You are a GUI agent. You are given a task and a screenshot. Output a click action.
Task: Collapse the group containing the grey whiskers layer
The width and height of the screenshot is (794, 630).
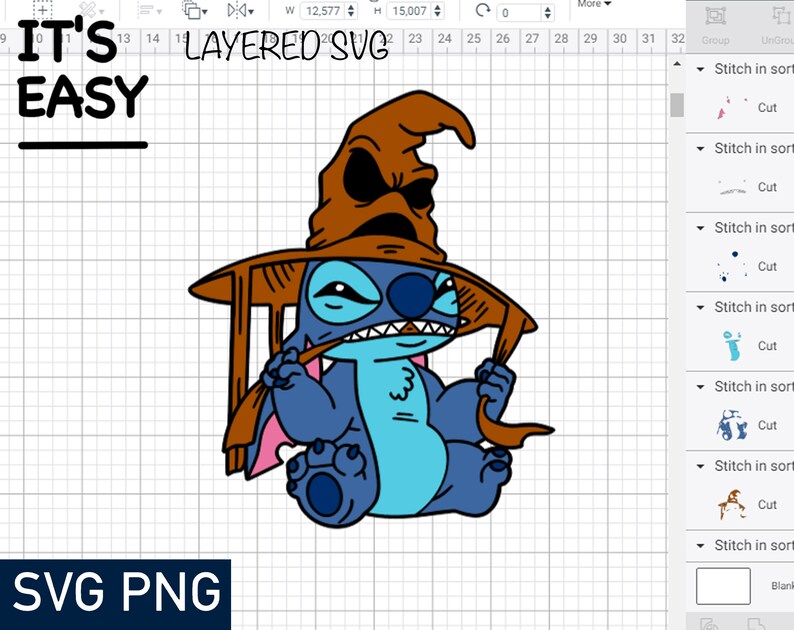click(700, 149)
